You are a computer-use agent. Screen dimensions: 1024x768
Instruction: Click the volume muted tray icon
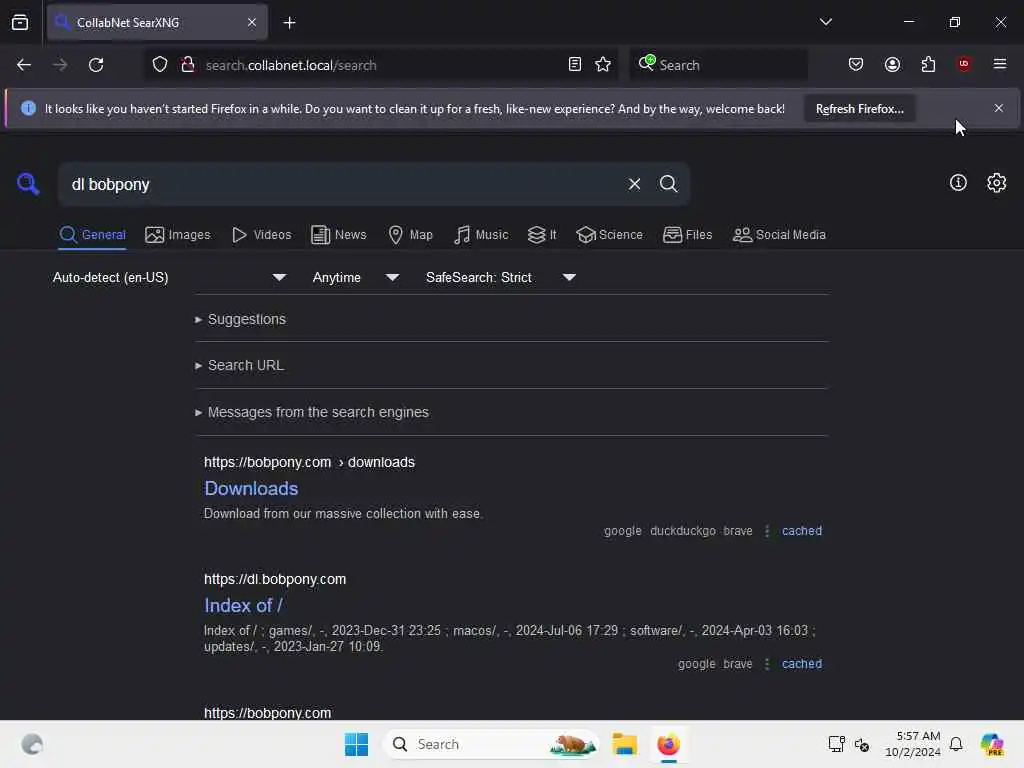coord(861,744)
